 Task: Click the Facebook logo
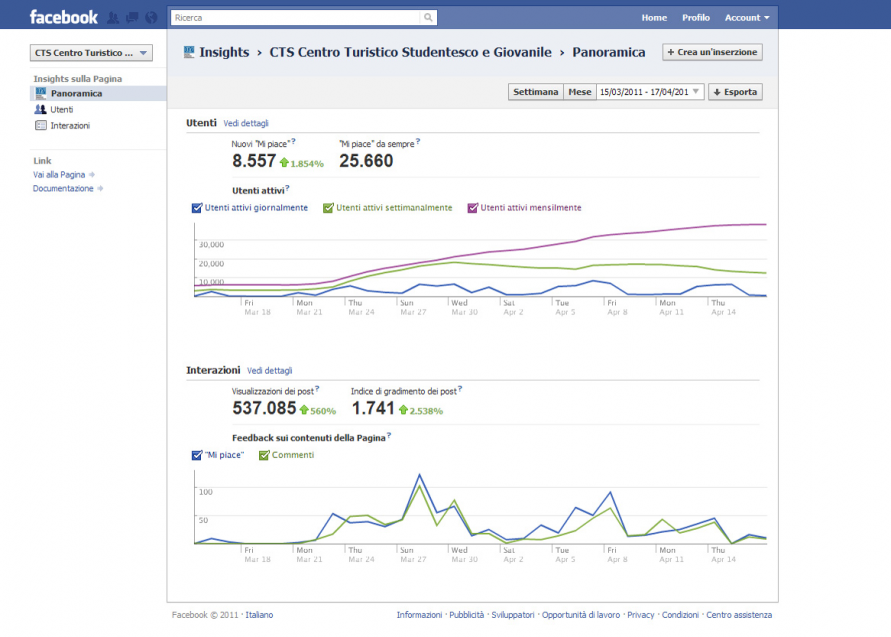[x=64, y=17]
